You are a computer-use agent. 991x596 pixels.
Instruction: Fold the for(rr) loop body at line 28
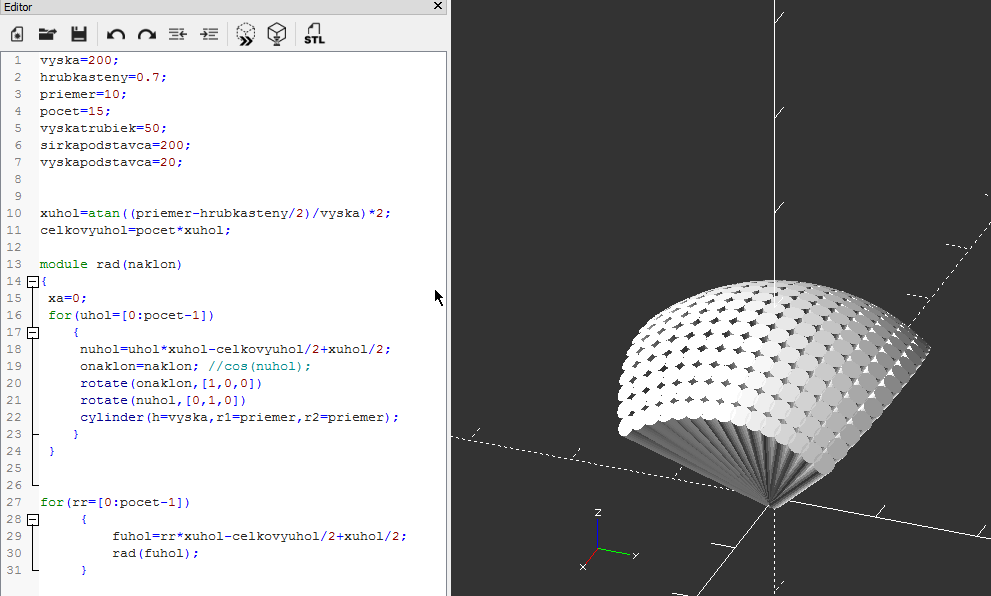32,519
